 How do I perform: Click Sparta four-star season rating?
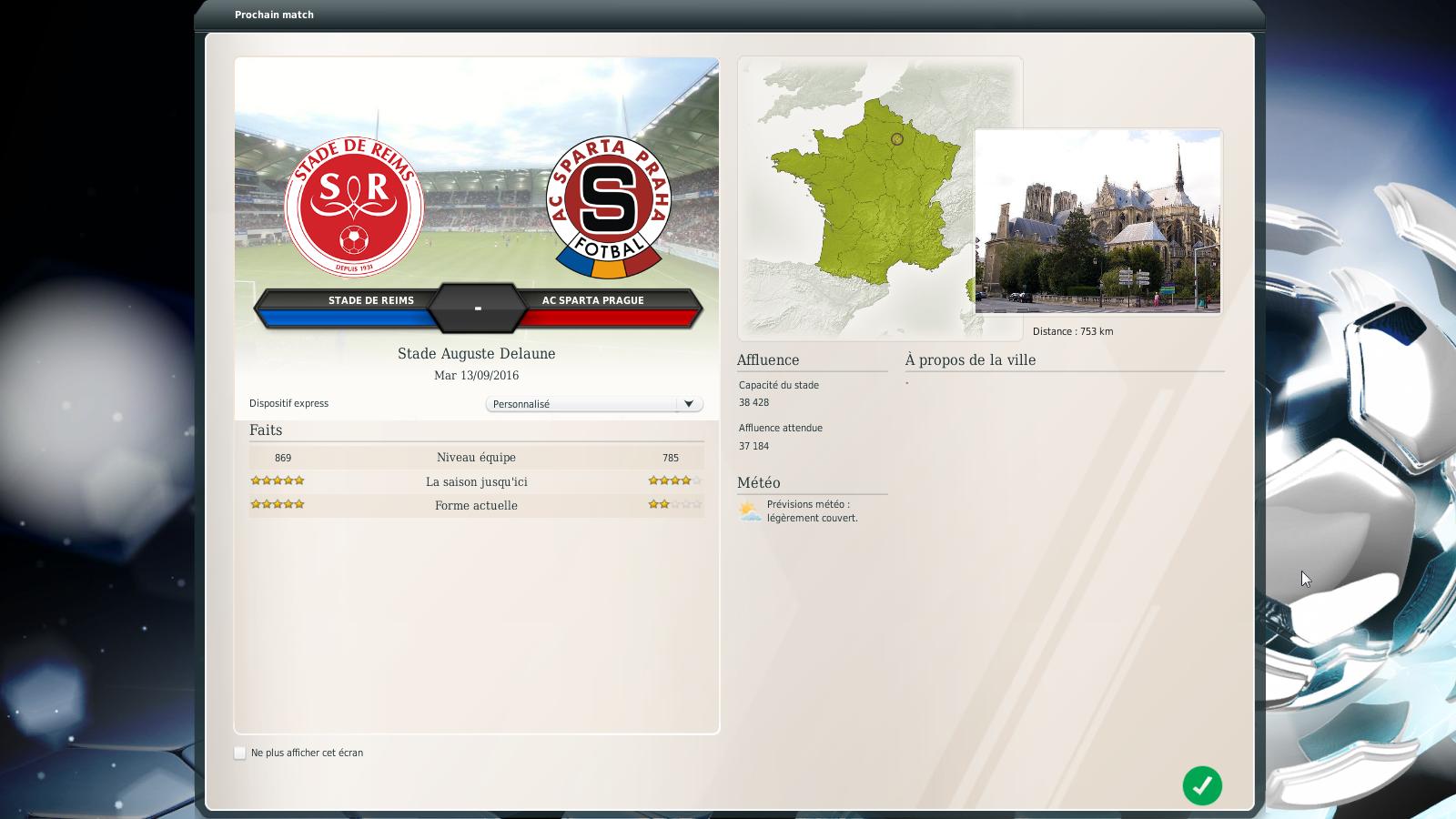click(x=675, y=480)
